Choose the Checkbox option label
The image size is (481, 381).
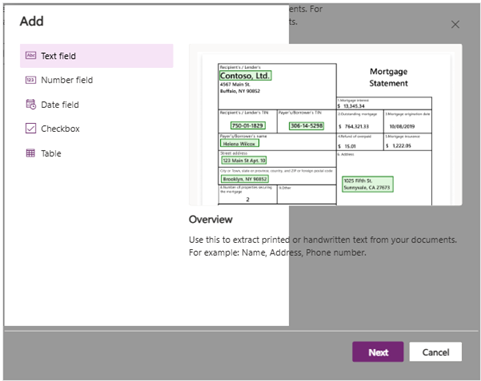click(x=60, y=129)
